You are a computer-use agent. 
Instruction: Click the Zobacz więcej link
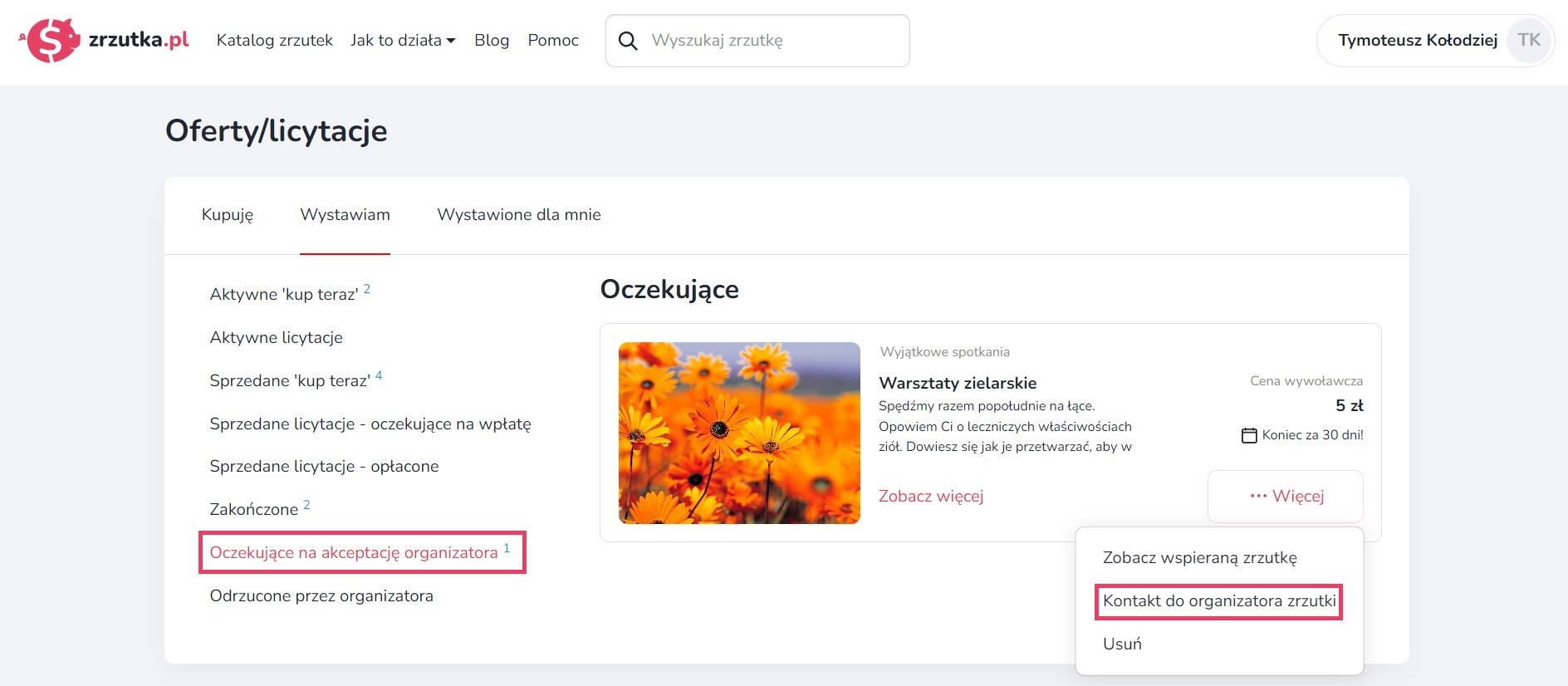click(931, 496)
